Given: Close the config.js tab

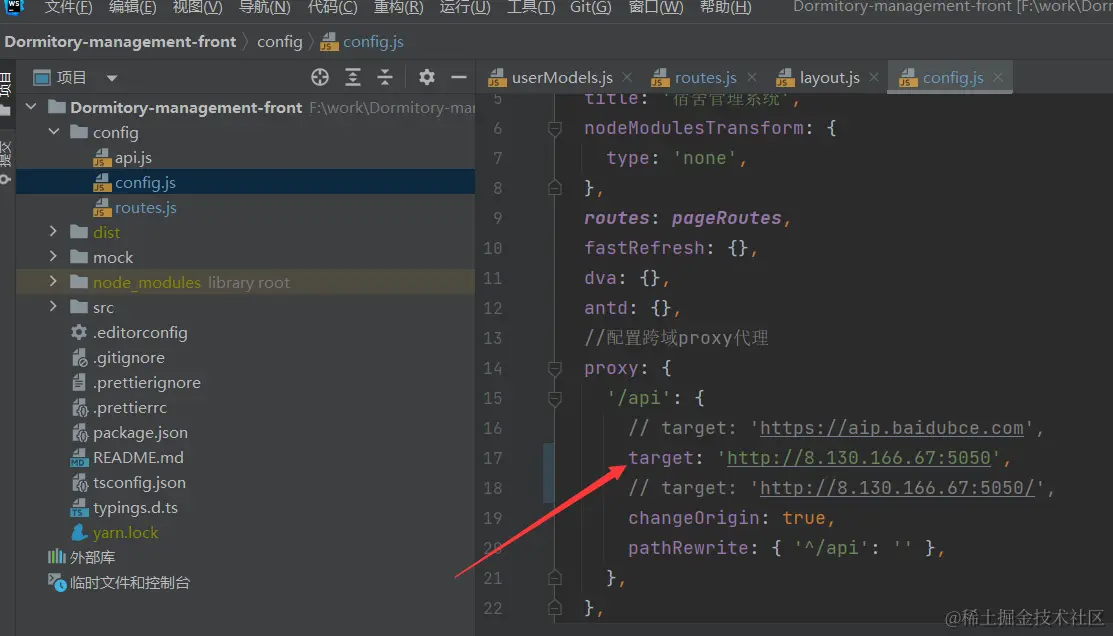Looking at the screenshot, I should 998,77.
